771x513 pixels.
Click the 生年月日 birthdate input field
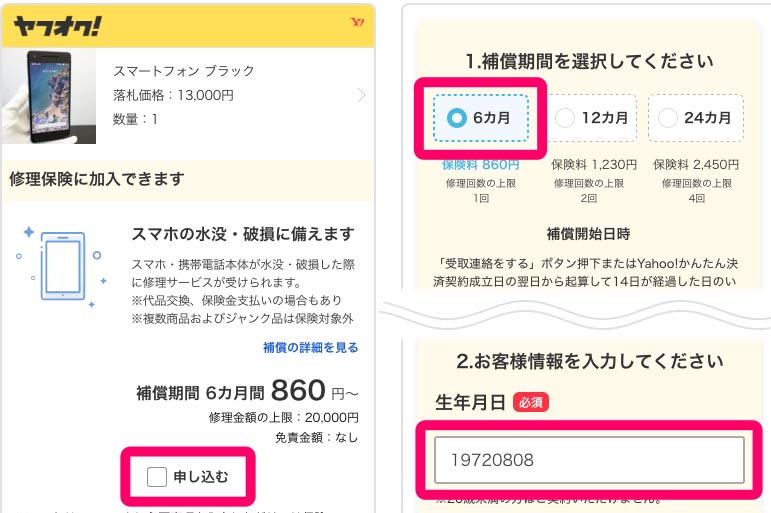589,460
